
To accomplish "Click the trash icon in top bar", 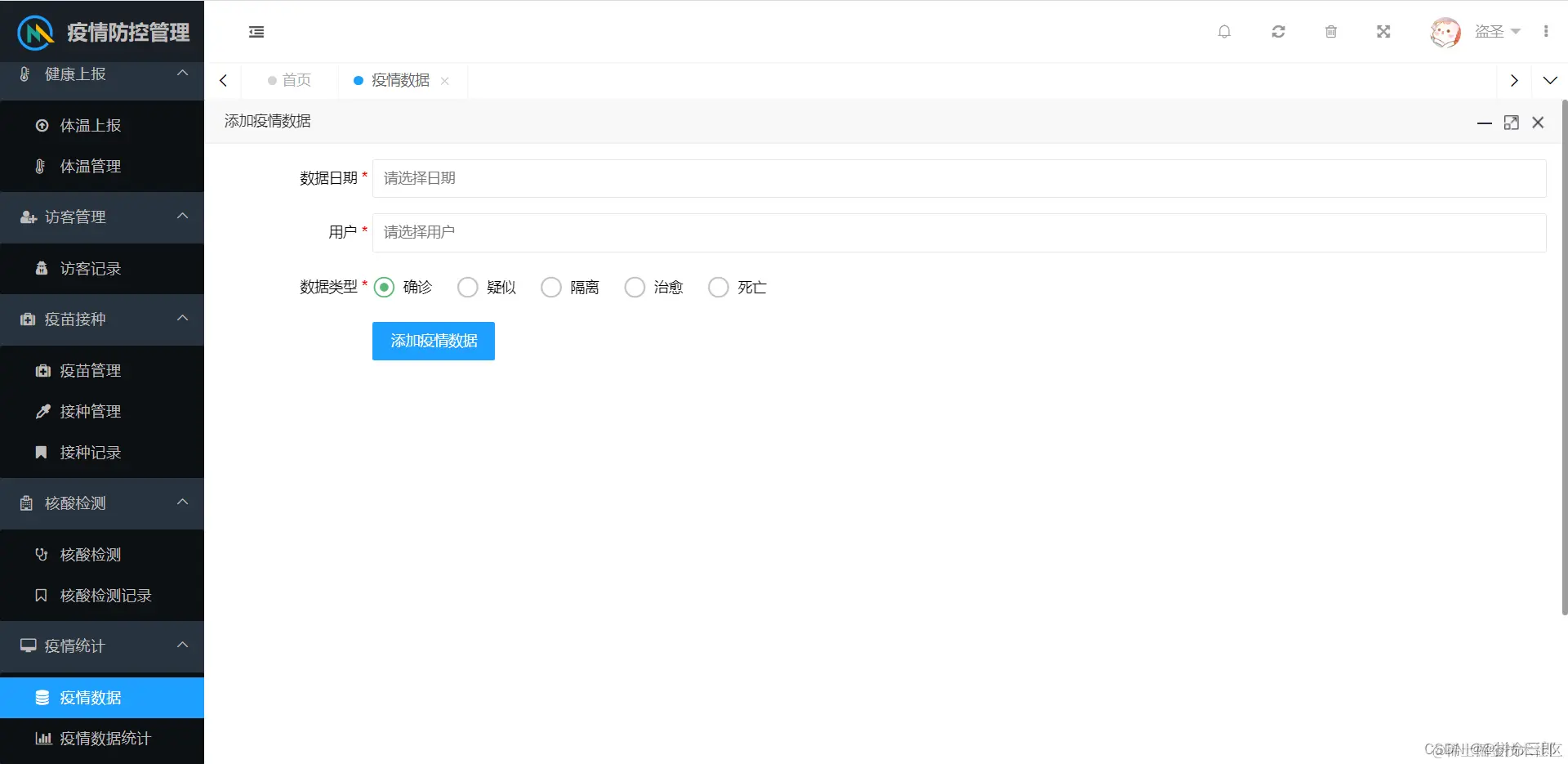I will [x=1331, y=32].
